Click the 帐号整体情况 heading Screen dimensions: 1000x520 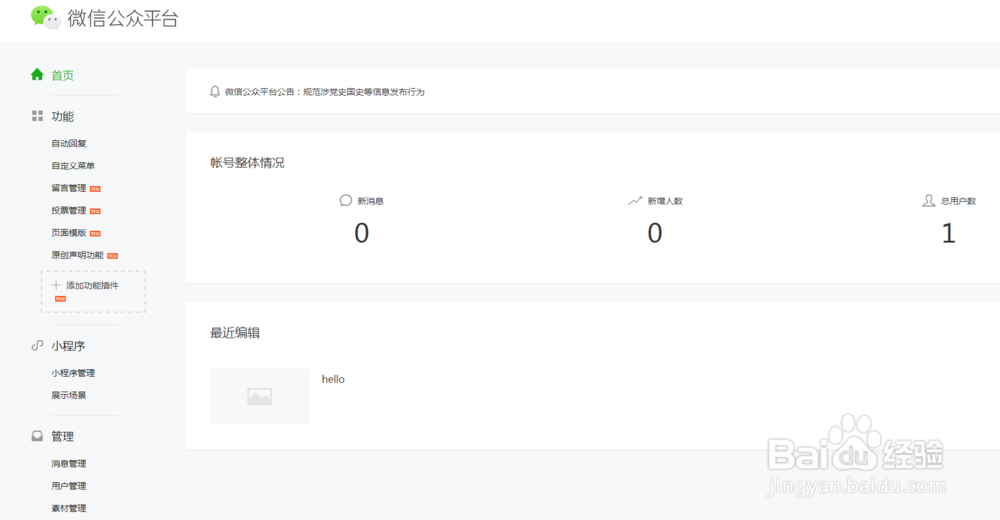(247, 163)
